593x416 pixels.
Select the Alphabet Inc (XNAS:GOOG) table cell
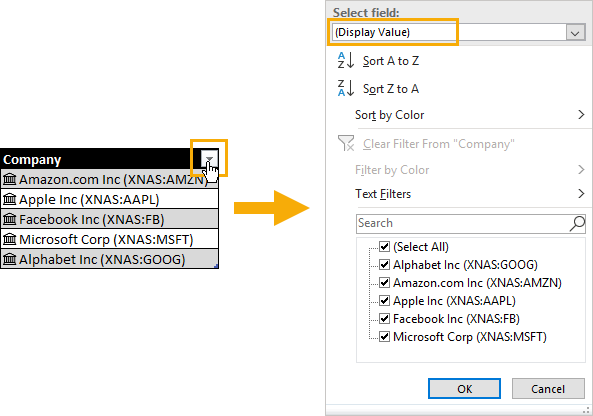[110, 259]
